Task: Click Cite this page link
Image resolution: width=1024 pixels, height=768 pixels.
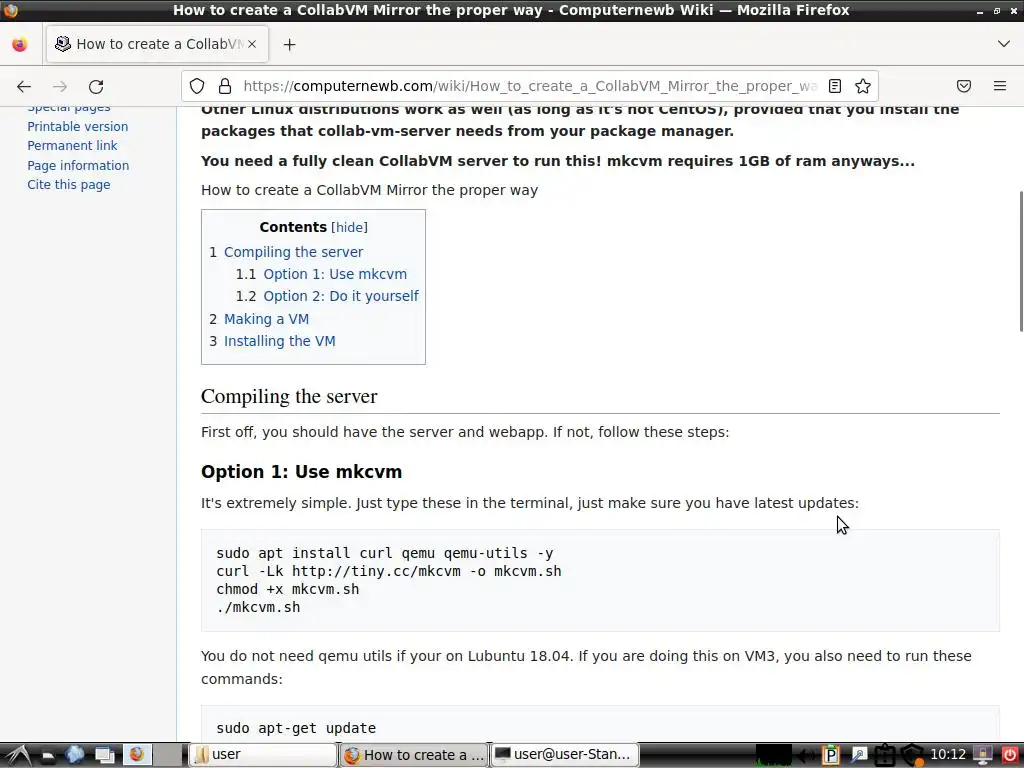Action: click(x=69, y=184)
